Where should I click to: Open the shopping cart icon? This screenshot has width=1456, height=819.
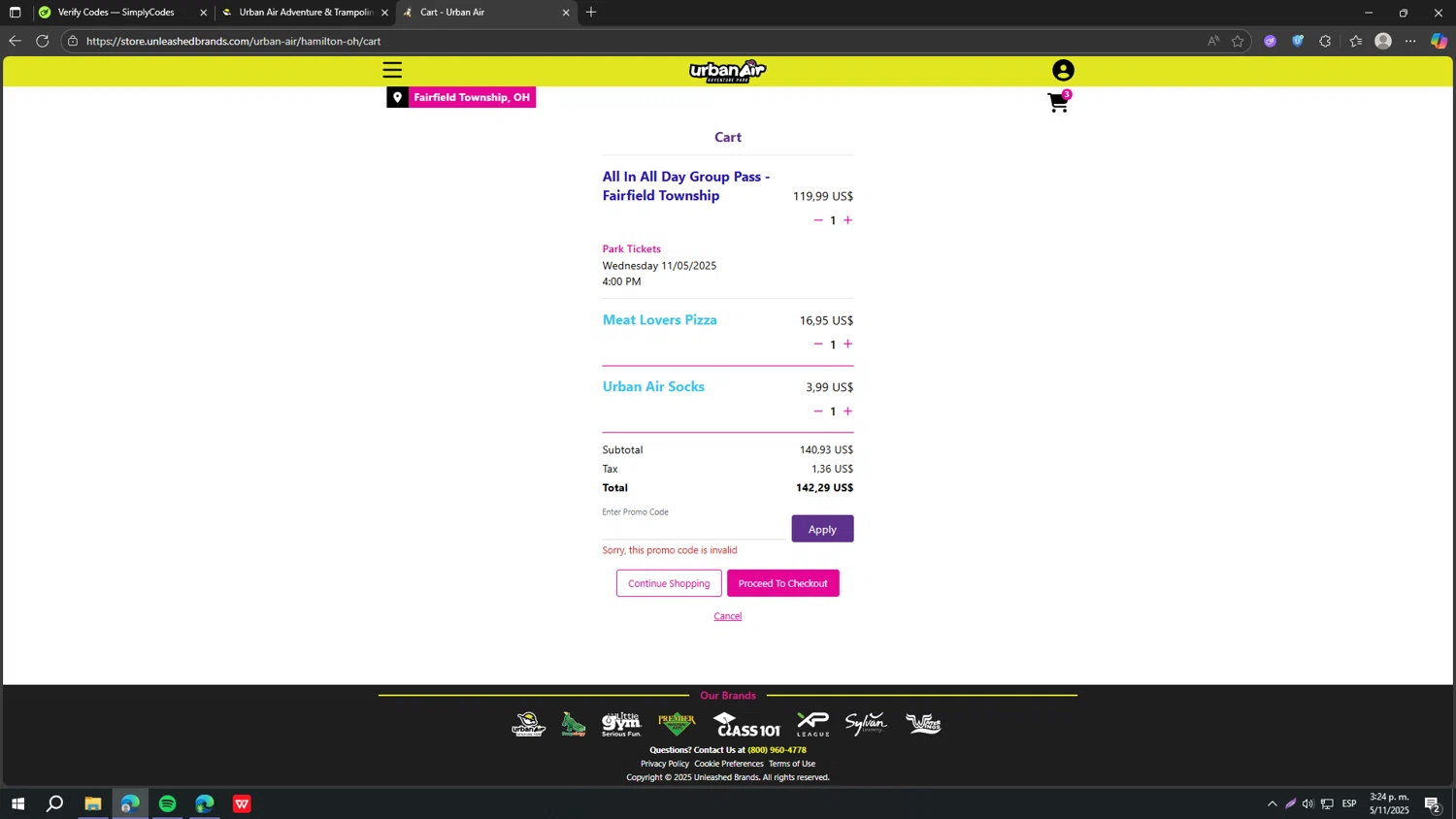(1058, 103)
